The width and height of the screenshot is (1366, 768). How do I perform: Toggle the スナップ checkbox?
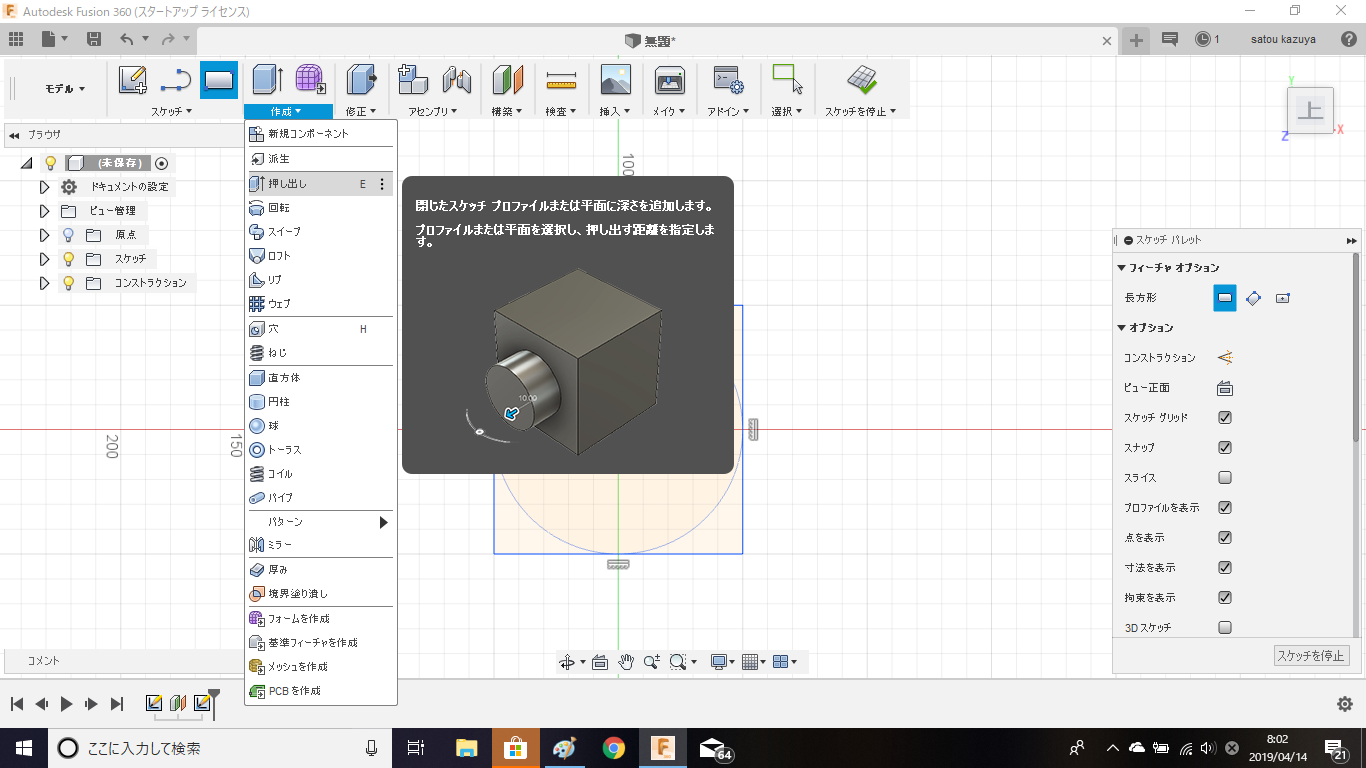1225,447
